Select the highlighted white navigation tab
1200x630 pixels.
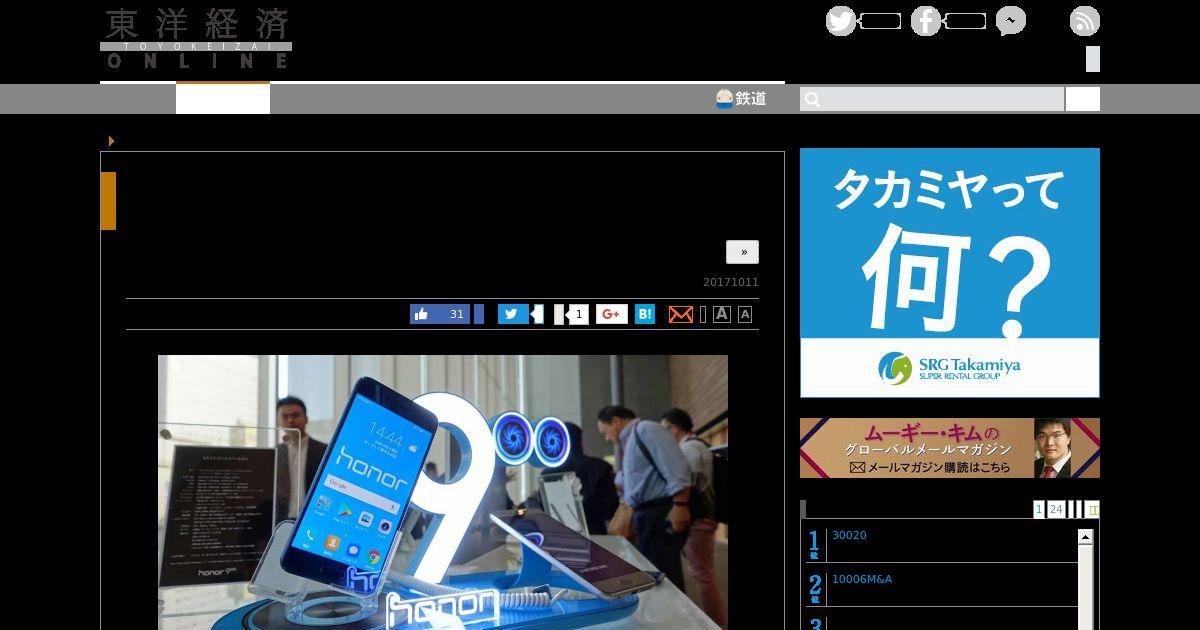tap(223, 98)
